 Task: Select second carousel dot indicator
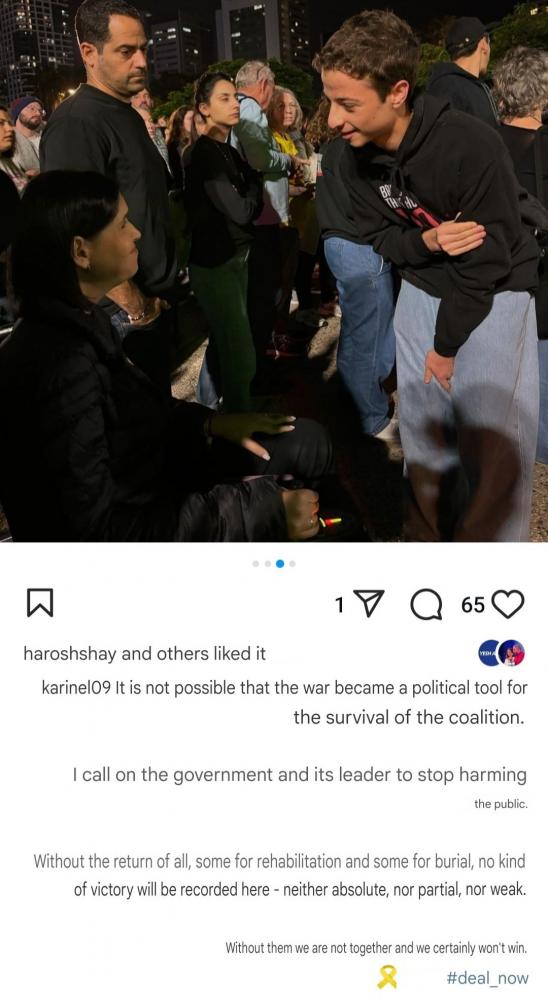[267, 564]
